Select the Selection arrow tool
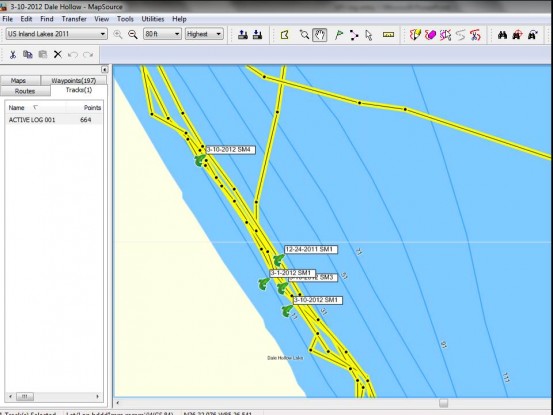Image resolution: width=553 pixels, height=415 pixels. click(x=369, y=35)
